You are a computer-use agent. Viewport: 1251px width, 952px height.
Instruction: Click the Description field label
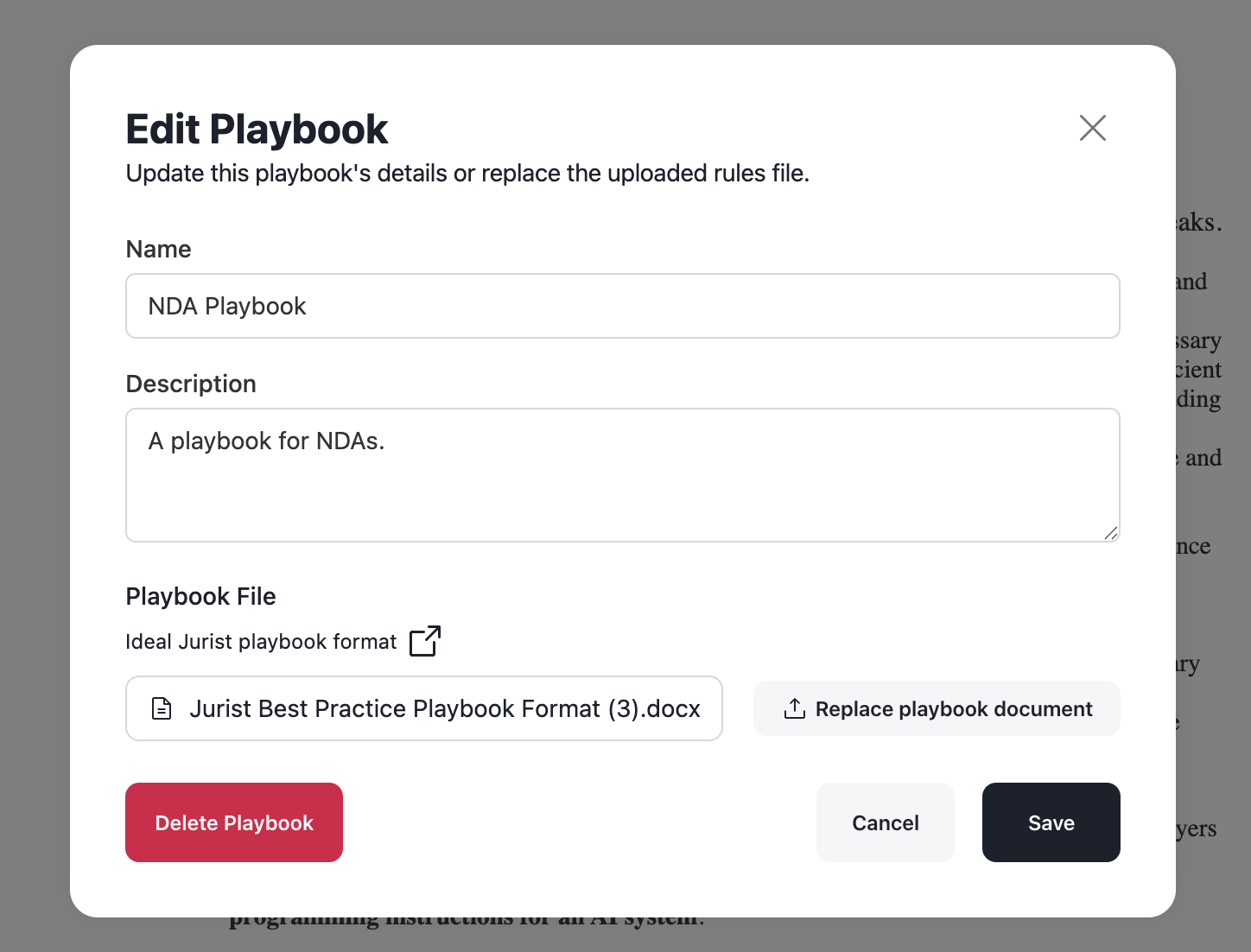191,384
